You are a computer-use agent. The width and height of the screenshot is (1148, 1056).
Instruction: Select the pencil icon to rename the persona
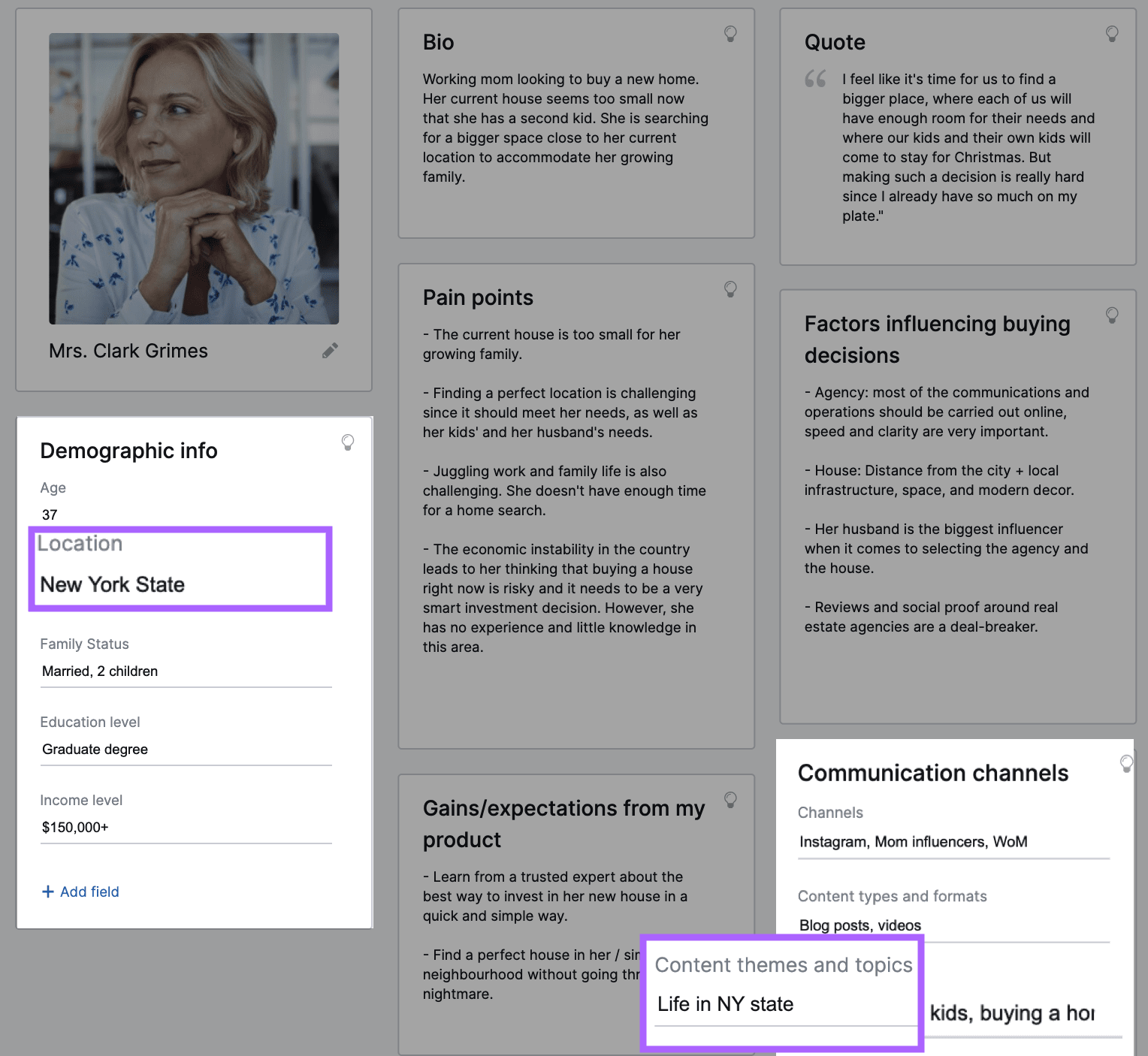pyautogui.click(x=329, y=351)
